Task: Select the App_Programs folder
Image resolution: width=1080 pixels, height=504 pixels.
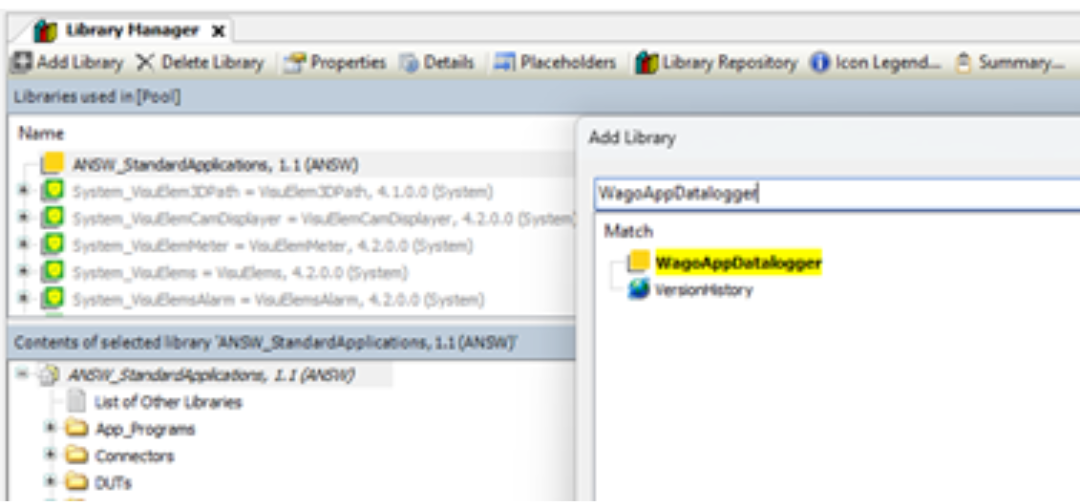Action: pos(145,429)
